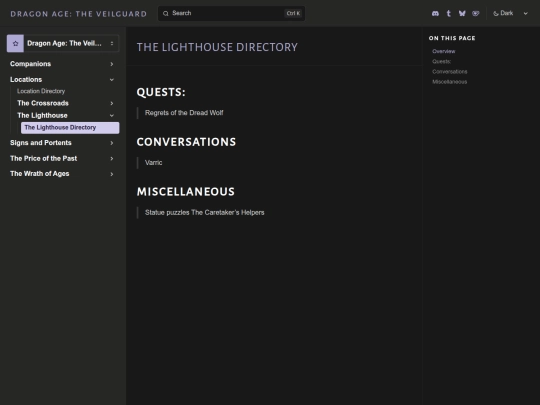This screenshot has width=540, height=405.
Task: Jump to Miscellaneous section link
Action: [449, 82]
